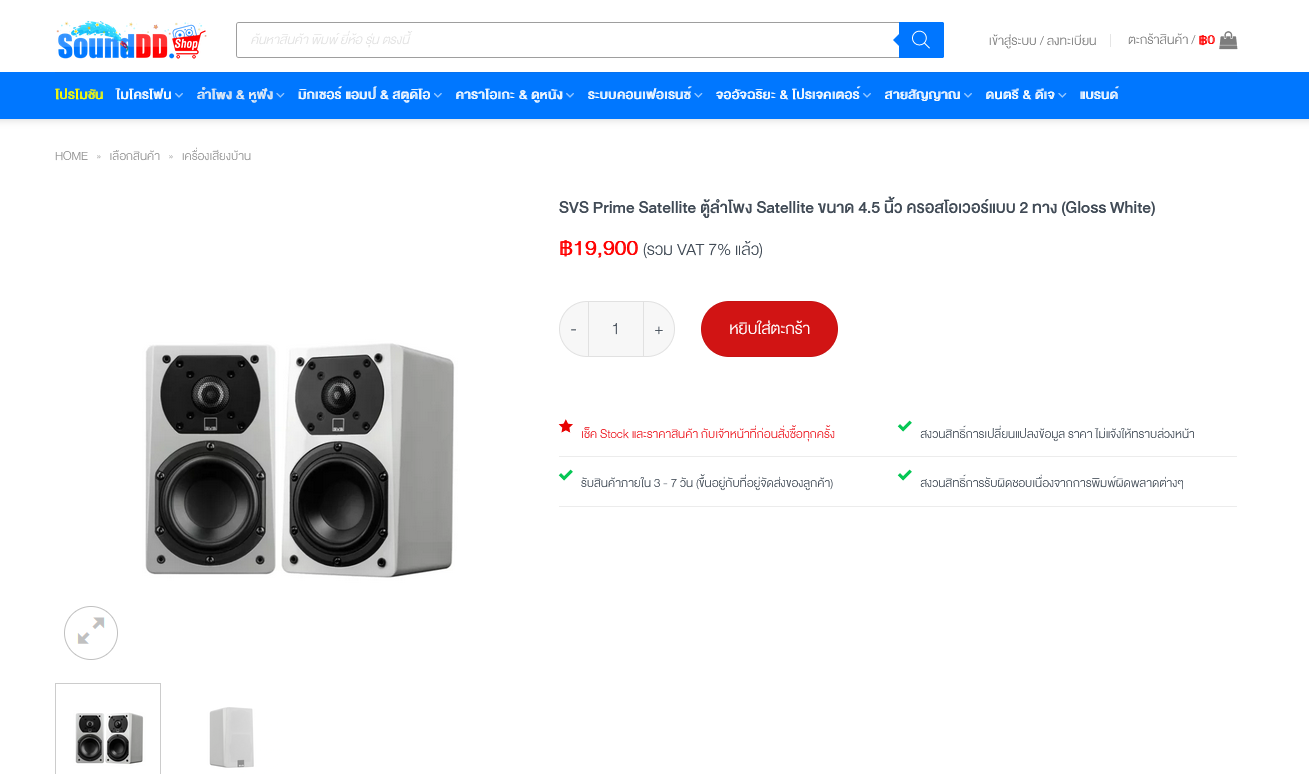Select the โปรโมชัน menu item
This screenshot has height=774, width=1309.
(79, 95)
